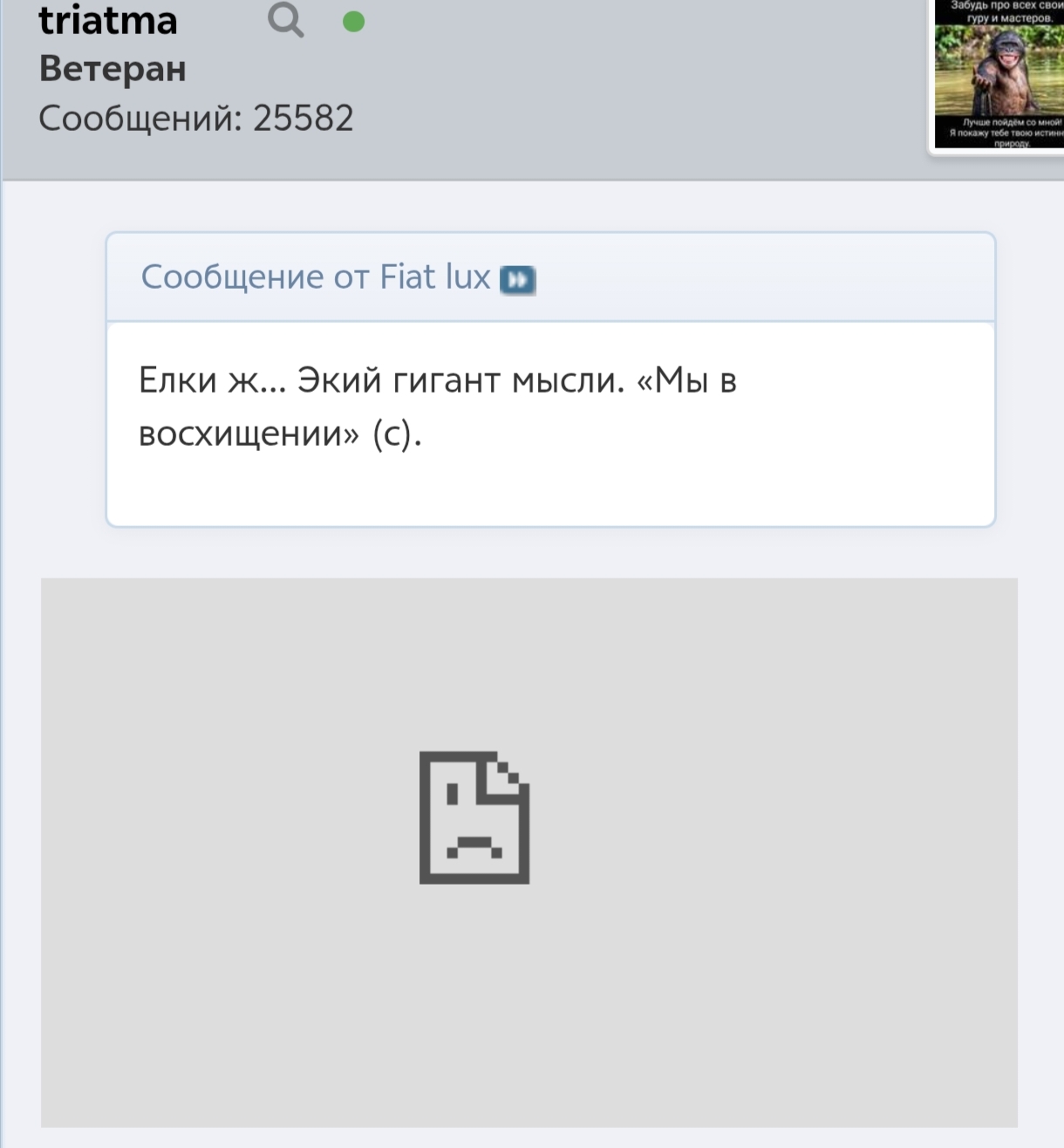Click the avatar's top caption text

[1006, 11]
